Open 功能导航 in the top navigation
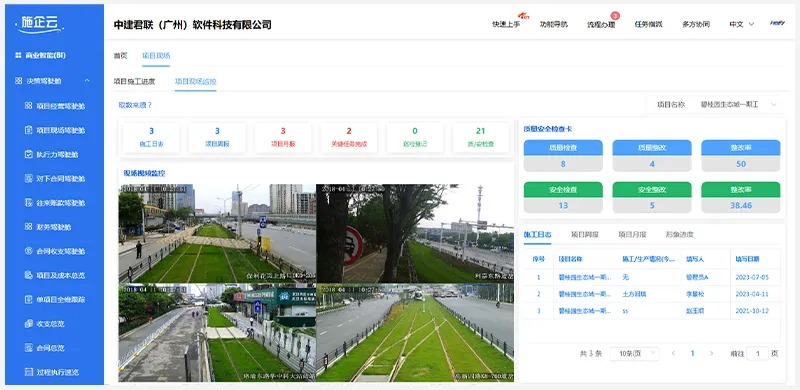Screen dimensions: 800x390 [x=554, y=24]
